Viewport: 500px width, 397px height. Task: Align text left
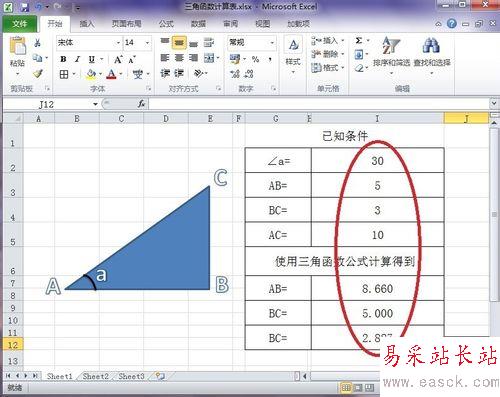(165, 58)
